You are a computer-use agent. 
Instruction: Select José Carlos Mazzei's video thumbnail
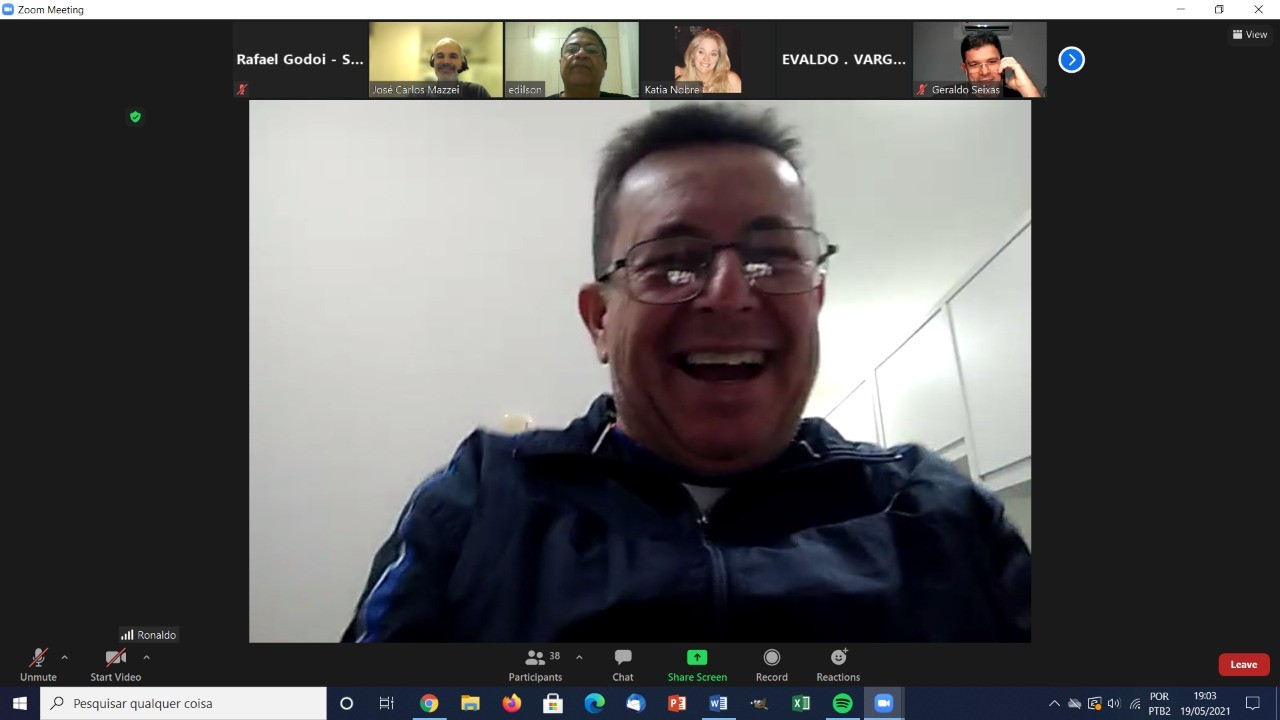coord(435,60)
